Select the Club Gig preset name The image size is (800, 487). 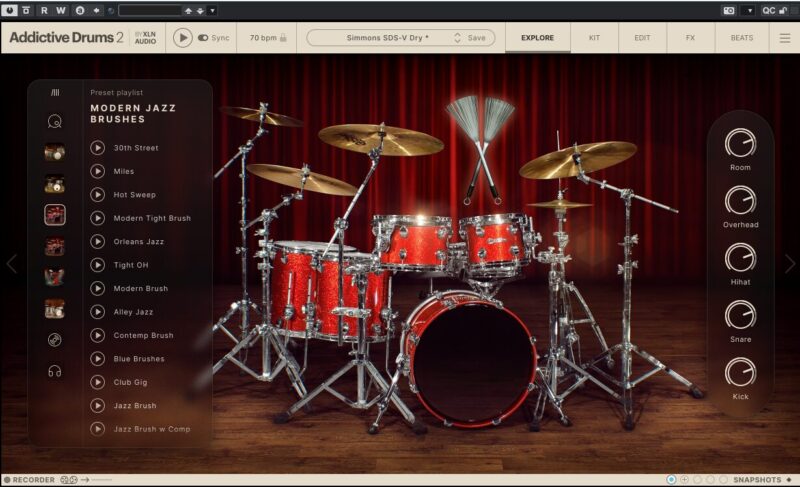click(x=130, y=382)
